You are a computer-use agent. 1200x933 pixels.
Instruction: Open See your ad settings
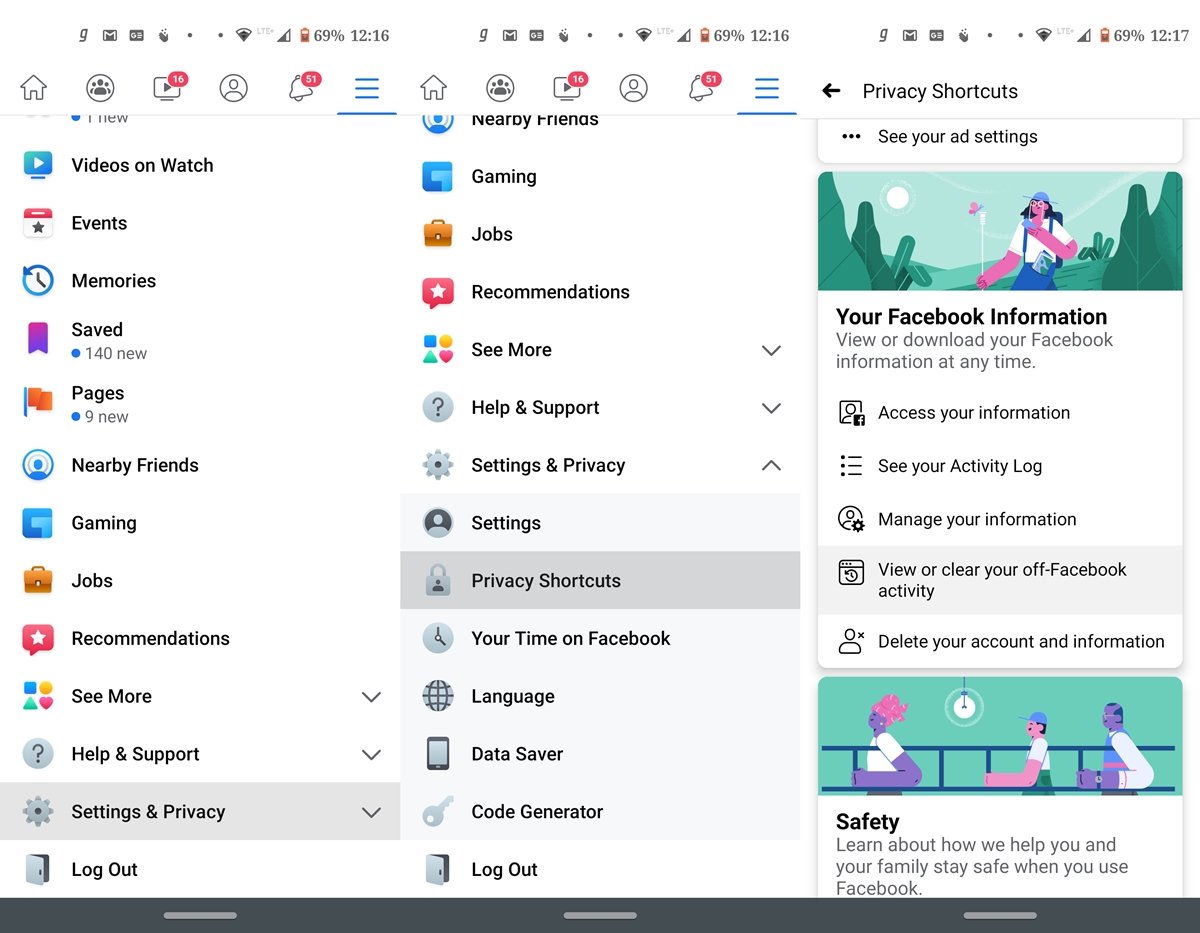coord(1000,137)
